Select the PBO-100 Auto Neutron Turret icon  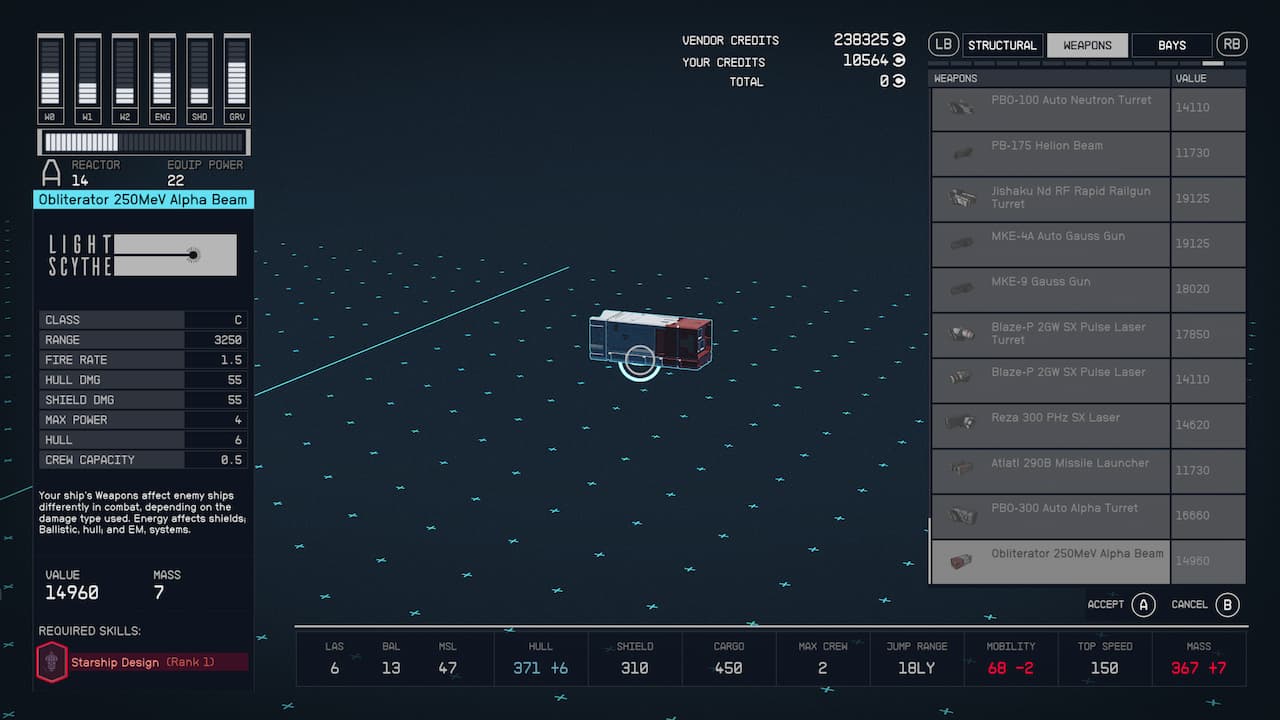point(961,108)
